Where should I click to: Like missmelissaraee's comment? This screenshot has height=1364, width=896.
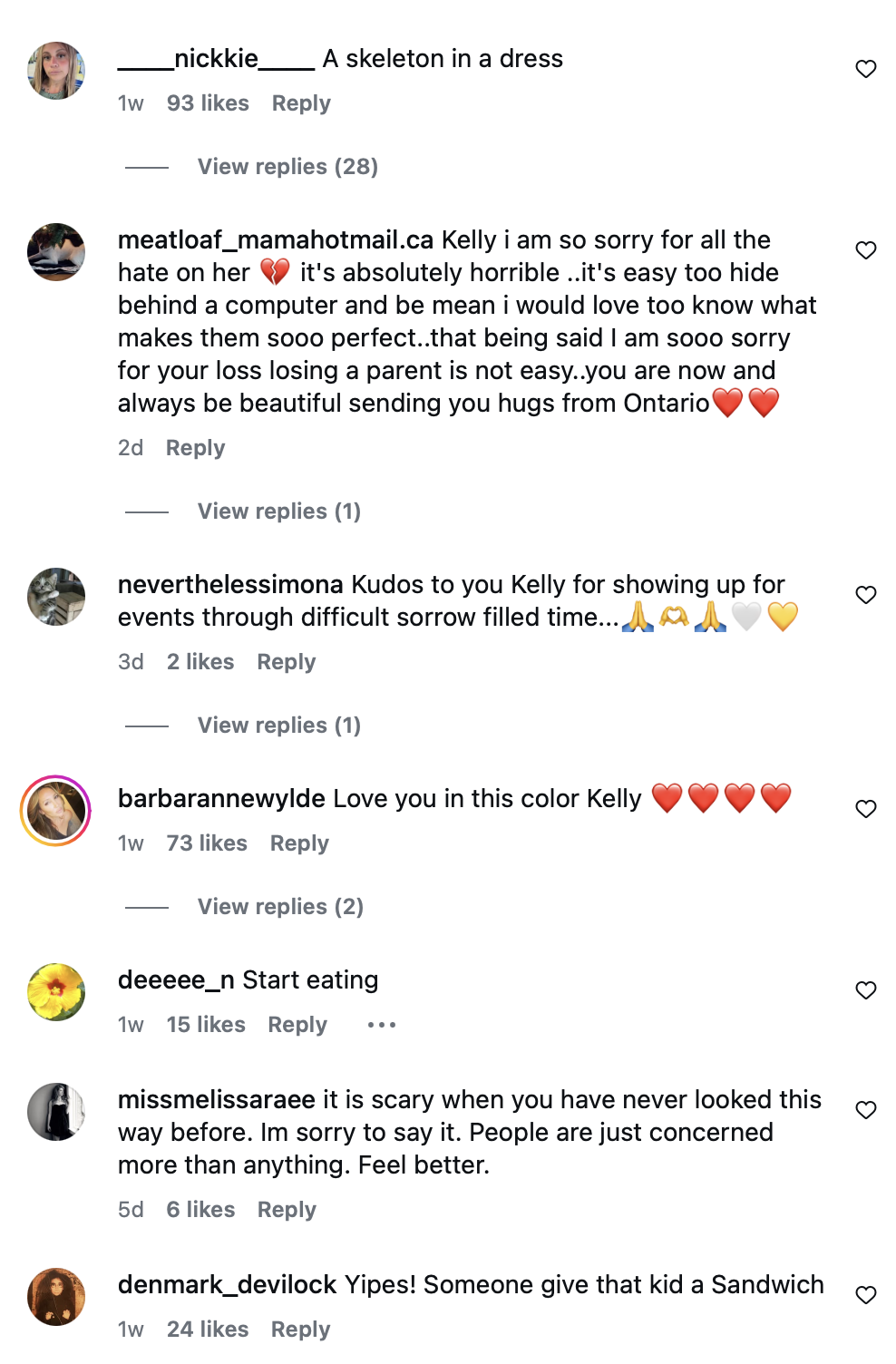[866, 1110]
